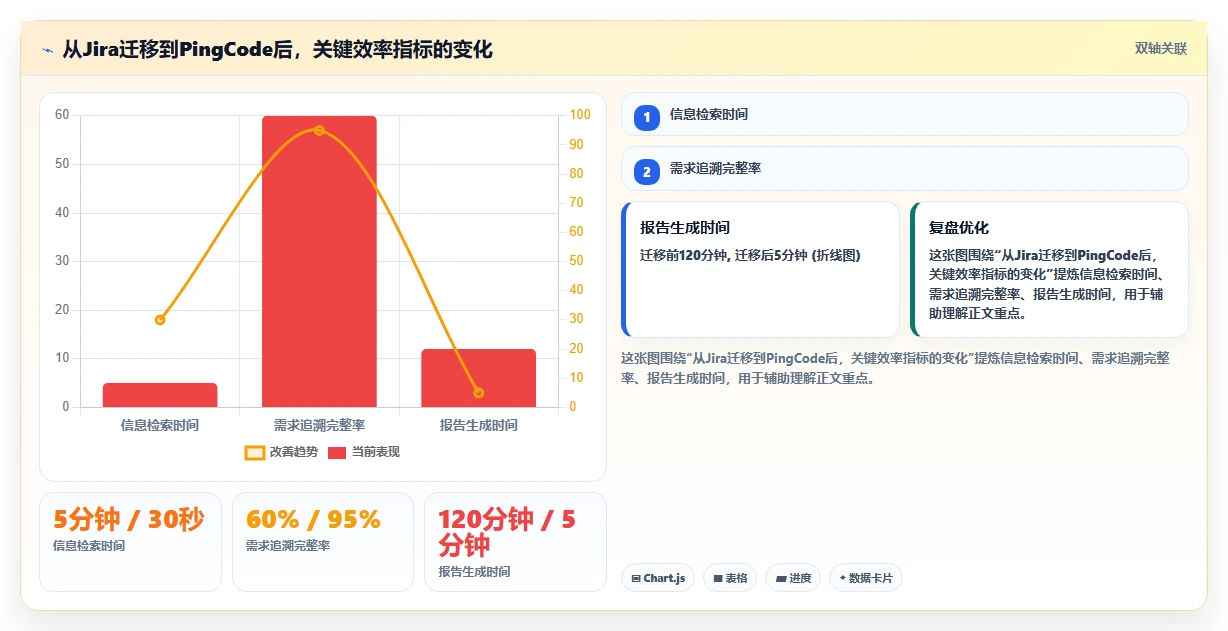Click the 复盘优化 info card
This screenshot has width=1228, height=631.
pos(1049,270)
